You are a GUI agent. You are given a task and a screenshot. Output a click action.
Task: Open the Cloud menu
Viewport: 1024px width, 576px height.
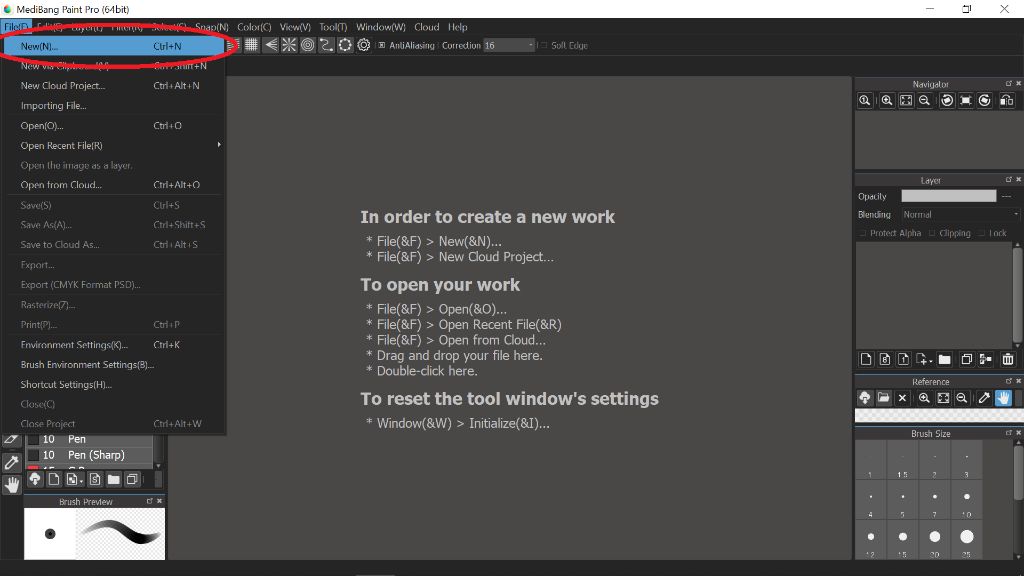pos(426,27)
